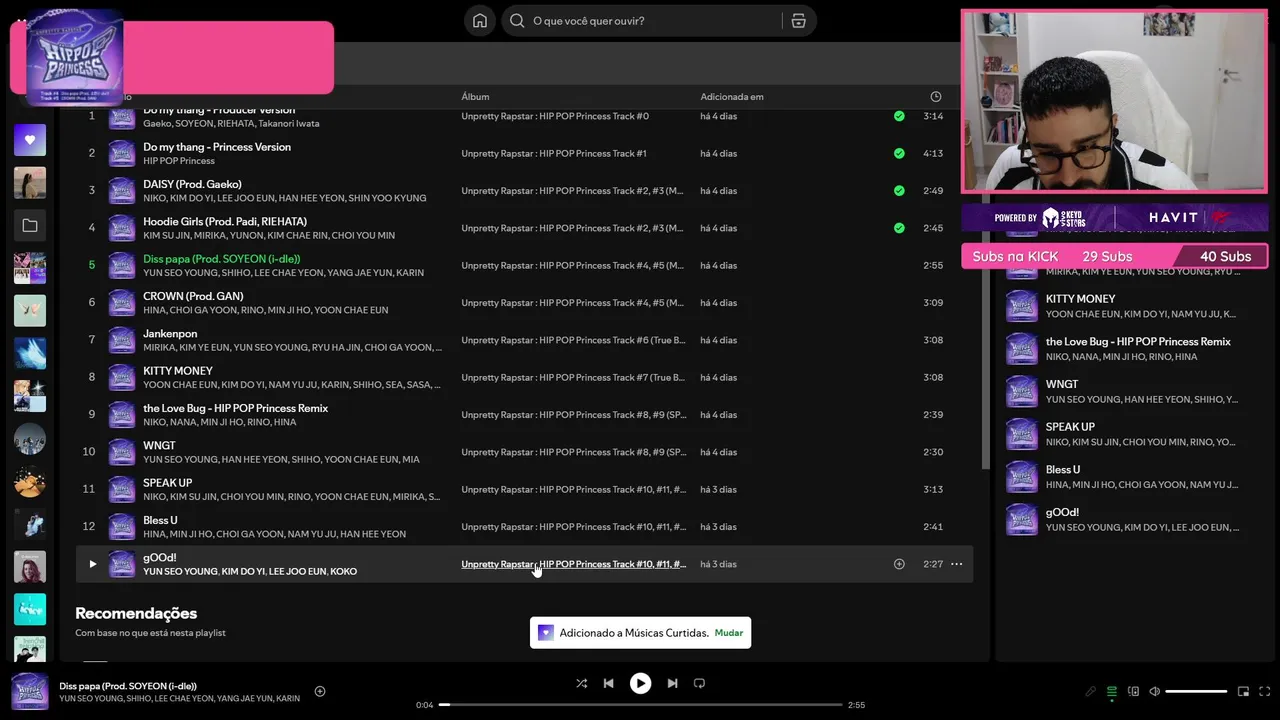This screenshot has width=1280, height=720.
Task: Click the main play button in player bar
Action: pyautogui.click(x=640, y=683)
